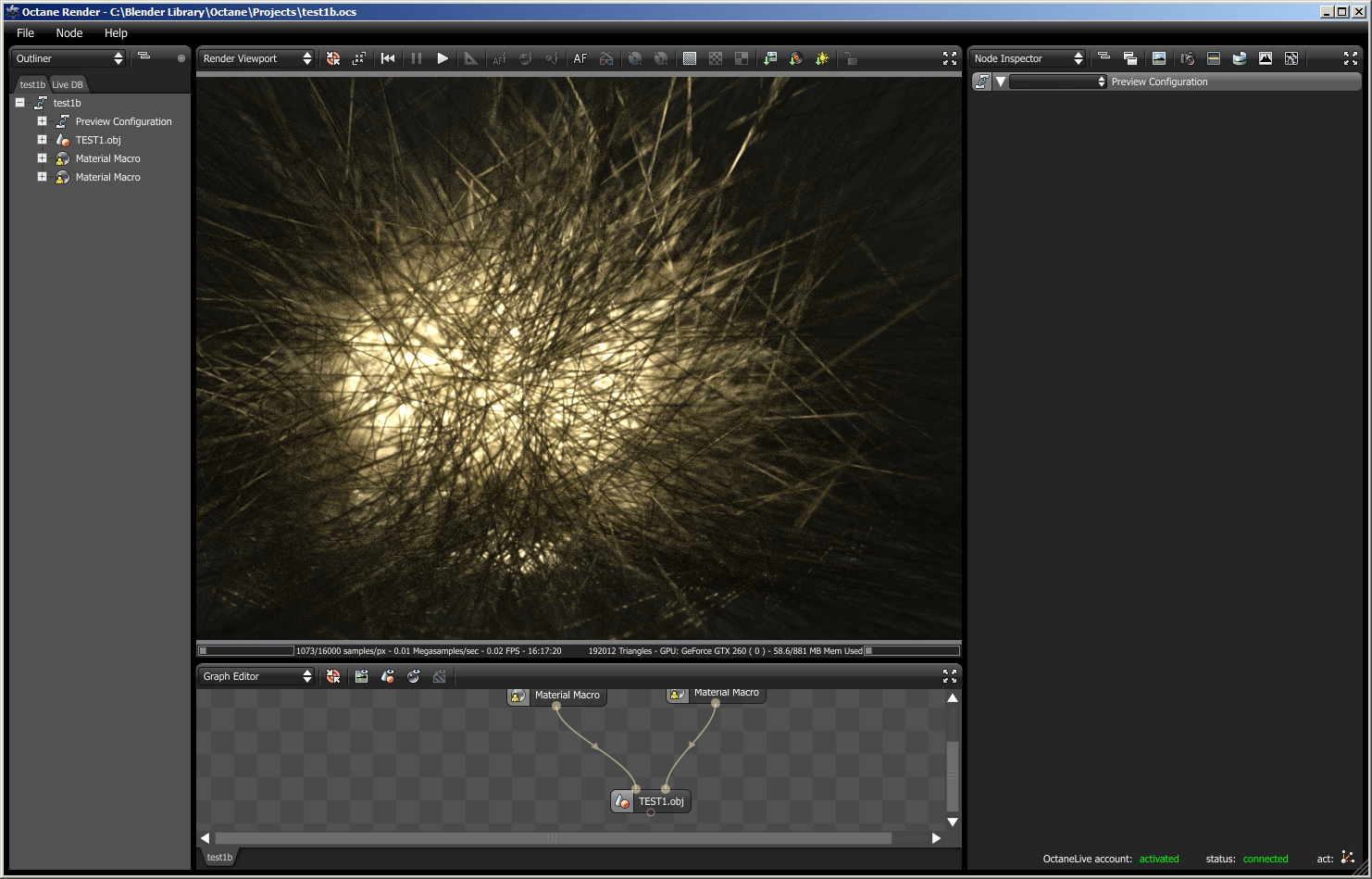
Task: Click the Graph Editor vertical scrollbar thumb
Action: pos(953,776)
